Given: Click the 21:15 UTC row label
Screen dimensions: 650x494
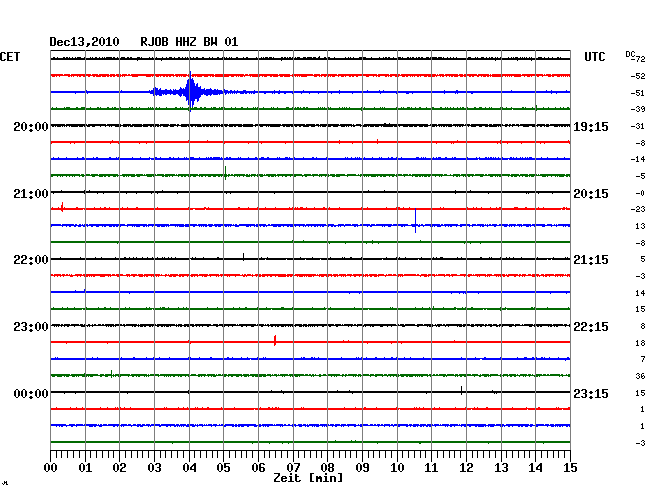Looking at the screenshot, I should [x=591, y=260].
